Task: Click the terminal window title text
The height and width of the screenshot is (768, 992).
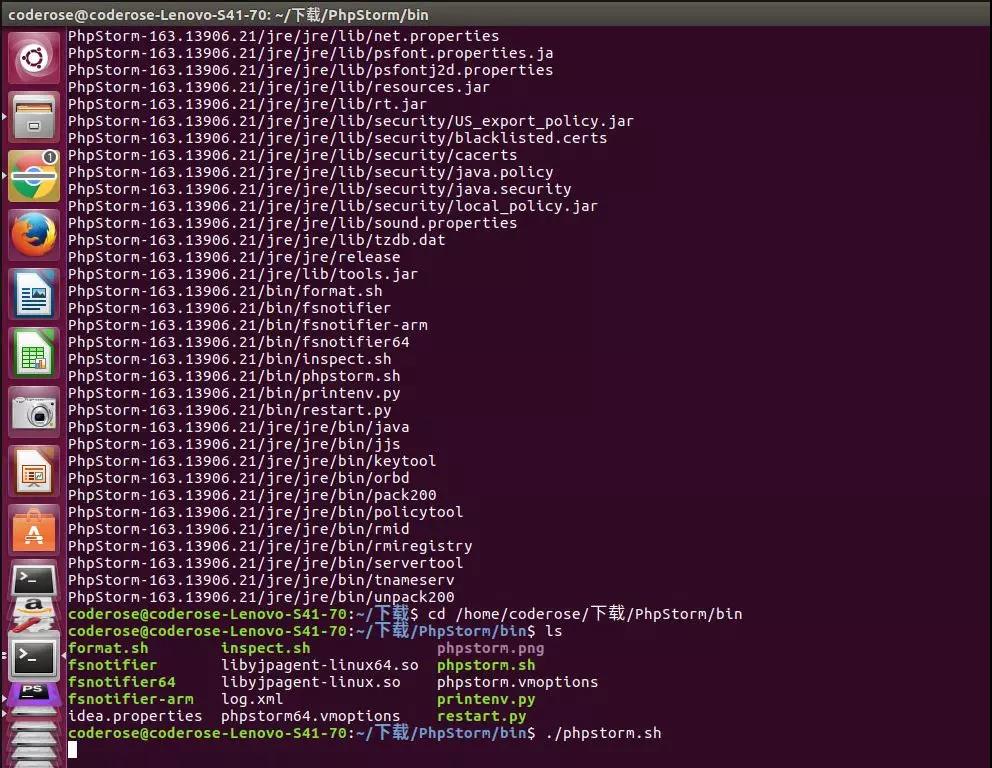Action: point(218,15)
